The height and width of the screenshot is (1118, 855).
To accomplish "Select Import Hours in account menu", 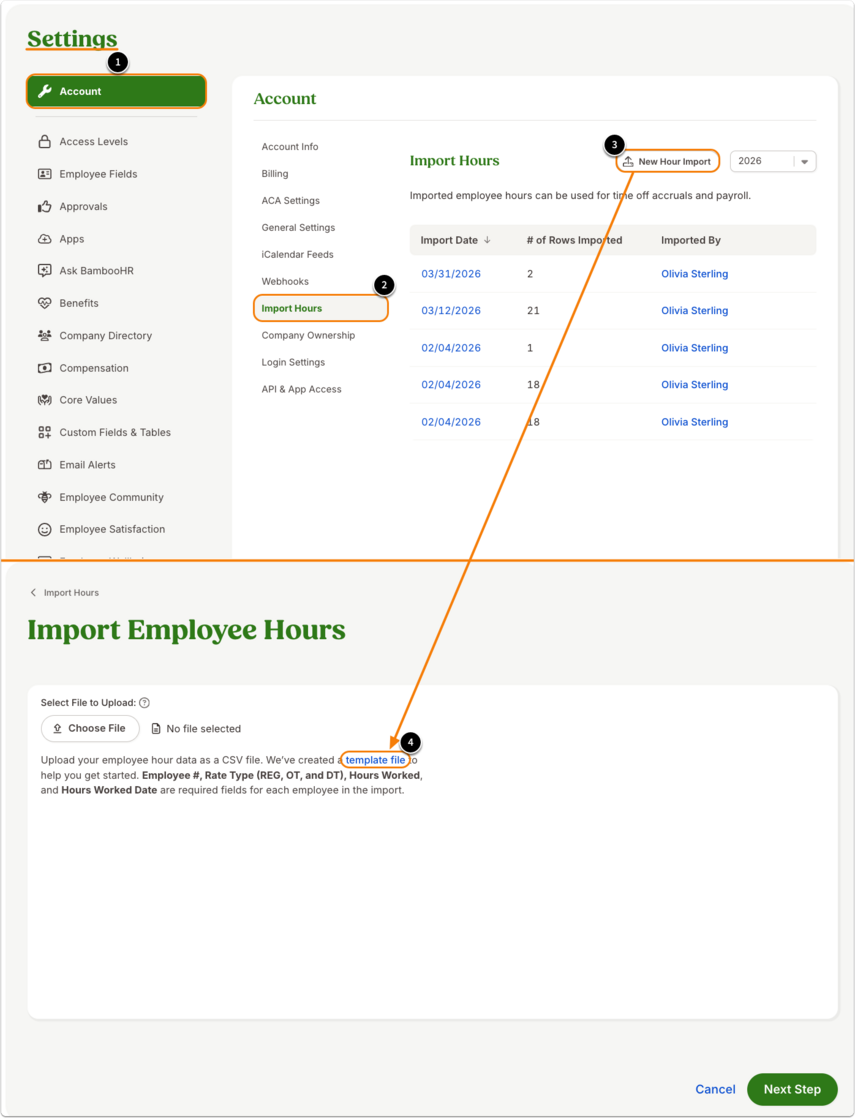I will [320, 309].
